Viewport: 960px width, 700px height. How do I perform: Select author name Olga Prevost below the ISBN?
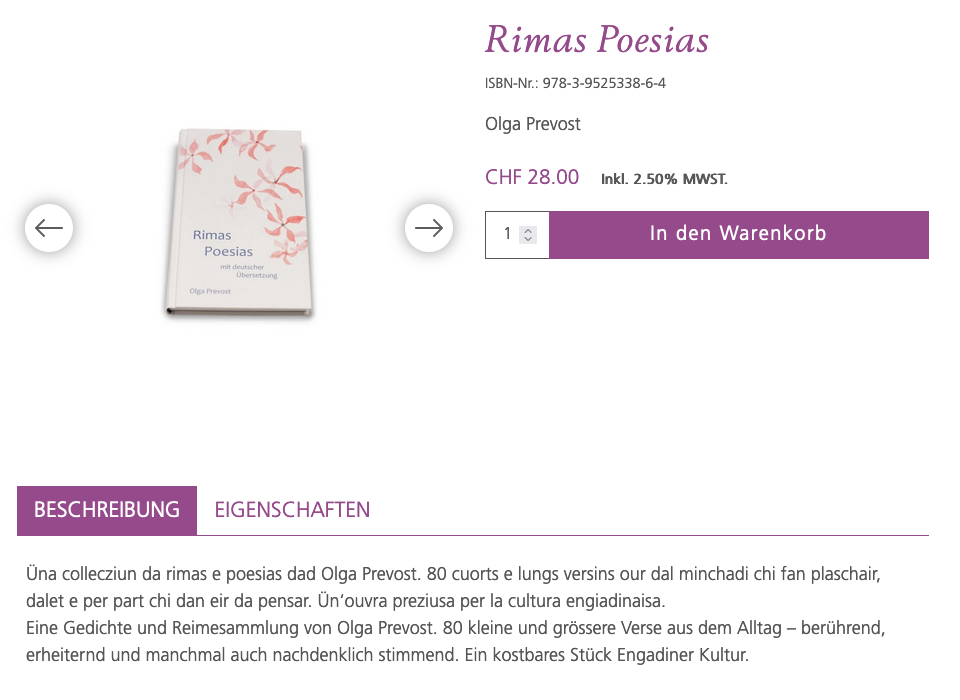click(533, 124)
